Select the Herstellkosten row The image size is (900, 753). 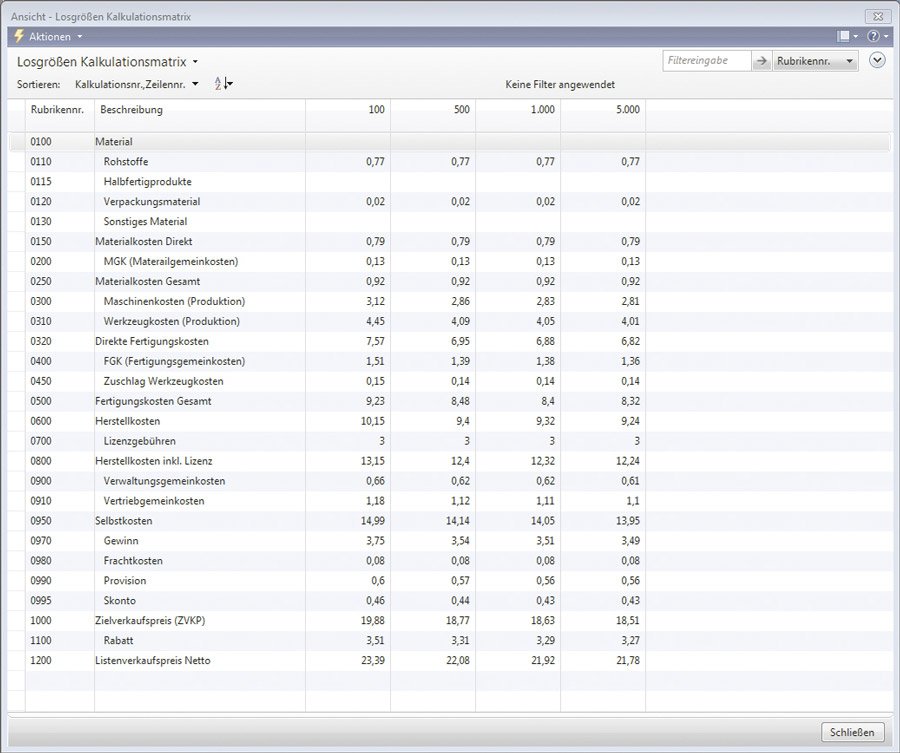tap(450, 421)
